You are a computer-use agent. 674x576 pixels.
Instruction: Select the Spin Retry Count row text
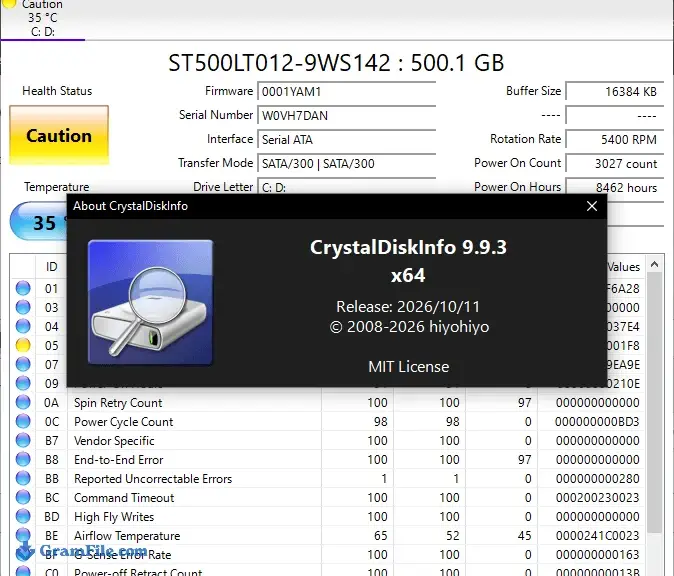click(118, 403)
